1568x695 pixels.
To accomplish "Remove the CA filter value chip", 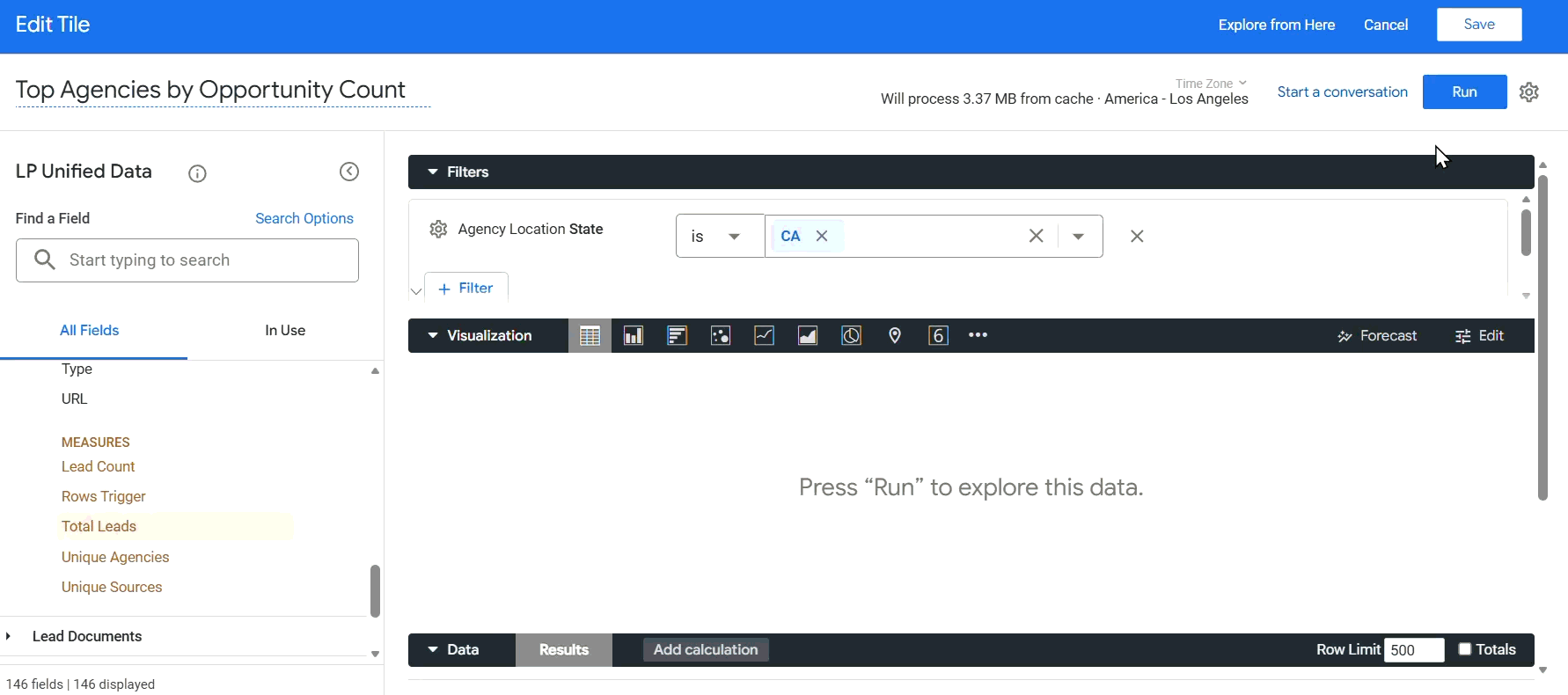I will pos(822,236).
